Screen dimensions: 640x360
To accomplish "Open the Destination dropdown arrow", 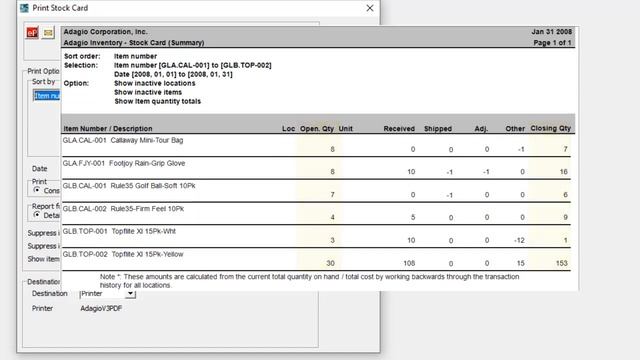I will coord(130,293).
